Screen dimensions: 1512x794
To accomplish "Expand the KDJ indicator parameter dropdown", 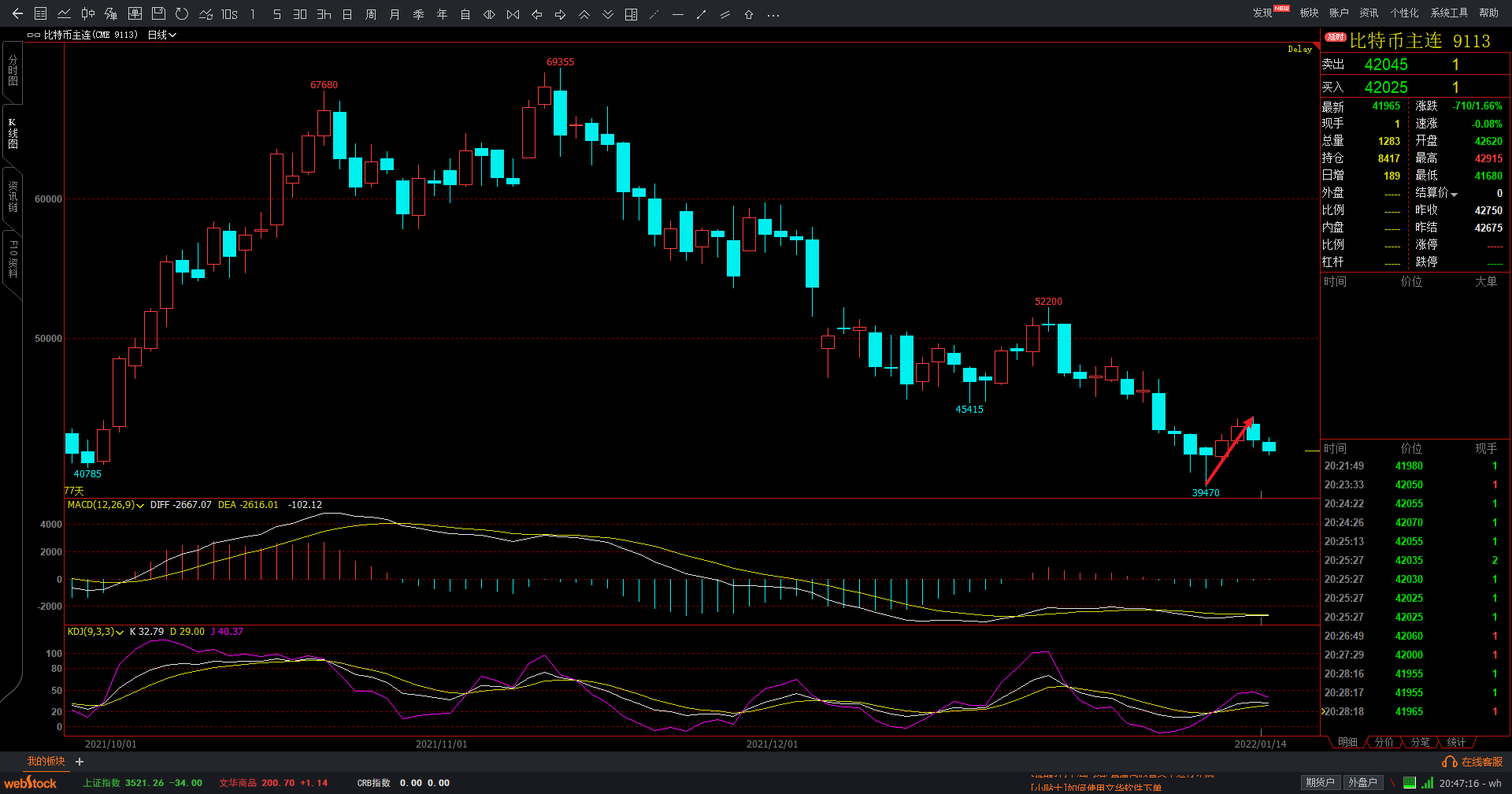I will click(120, 633).
